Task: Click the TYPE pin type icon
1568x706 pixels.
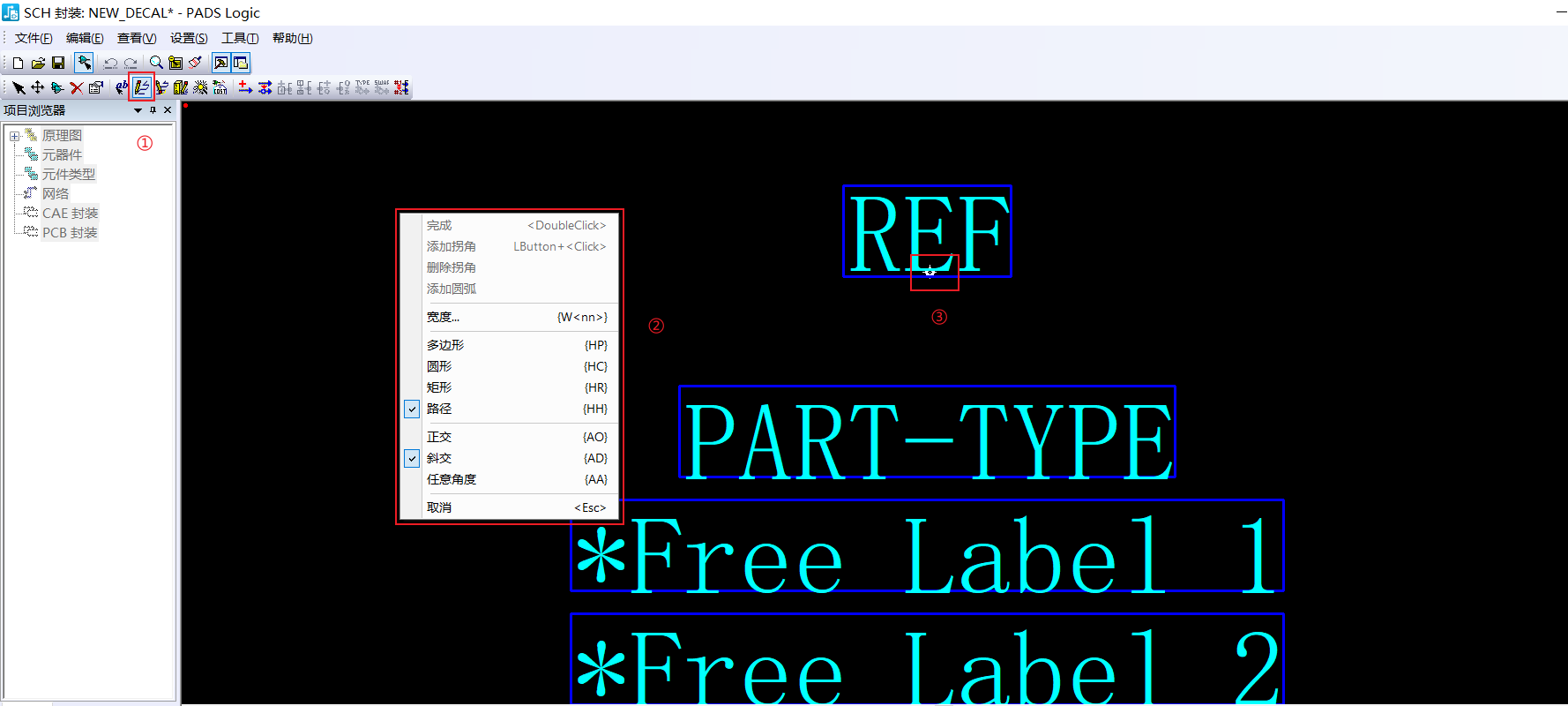Action: pyautogui.click(x=362, y=87)
